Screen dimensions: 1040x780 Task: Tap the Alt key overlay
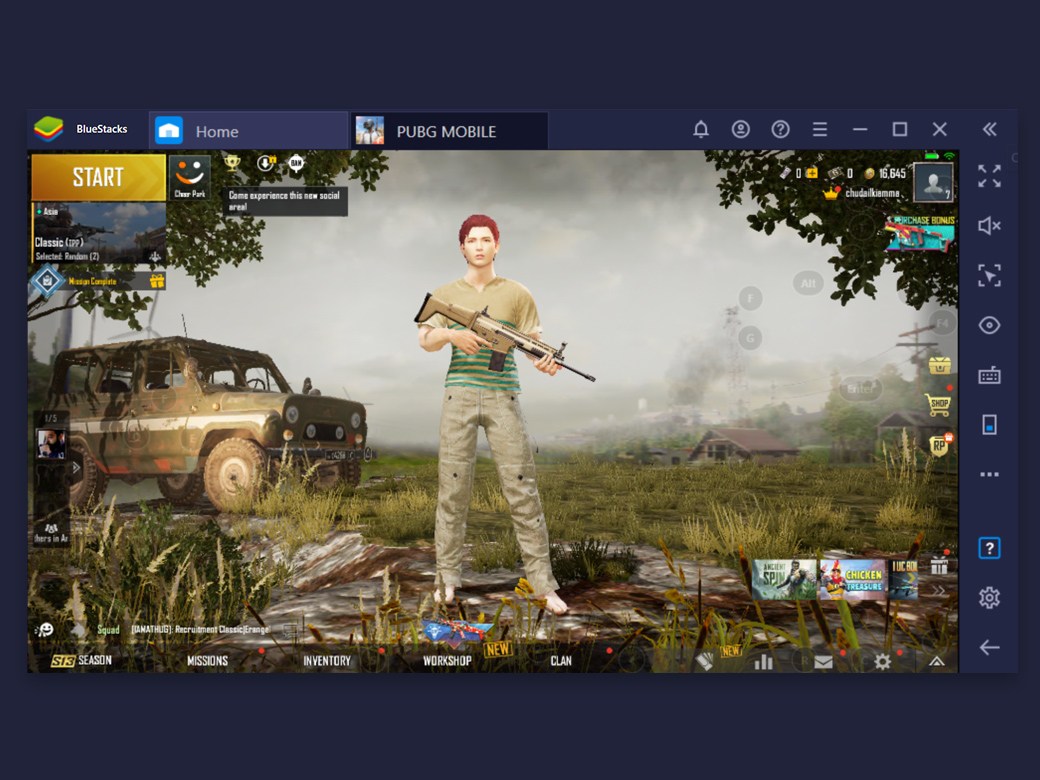808,284
